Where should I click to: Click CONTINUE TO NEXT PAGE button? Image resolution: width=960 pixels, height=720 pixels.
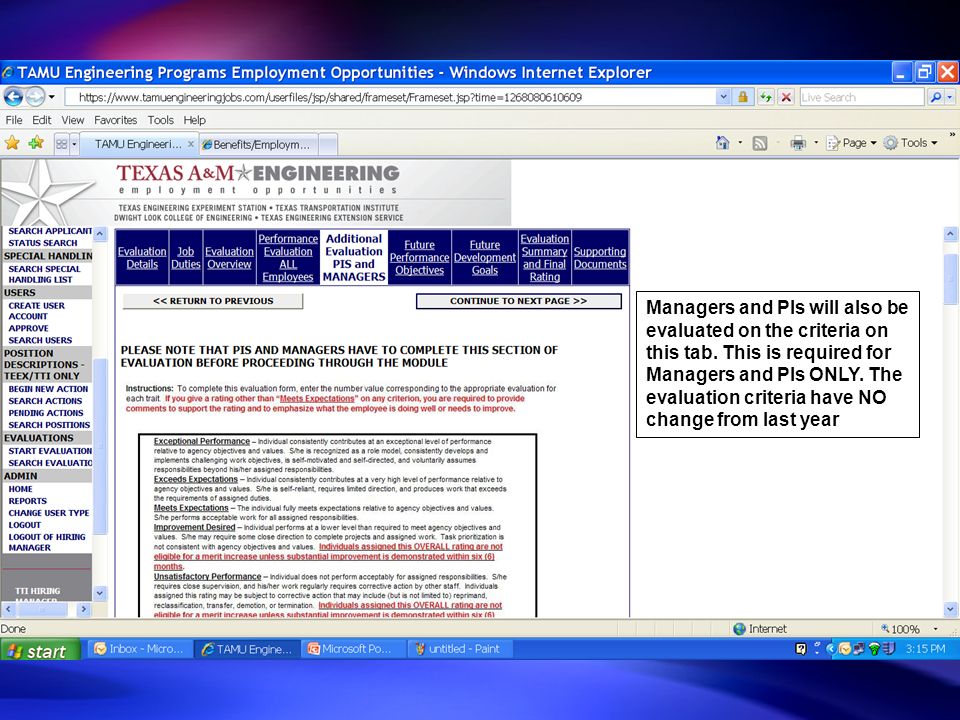pos(519,301)
